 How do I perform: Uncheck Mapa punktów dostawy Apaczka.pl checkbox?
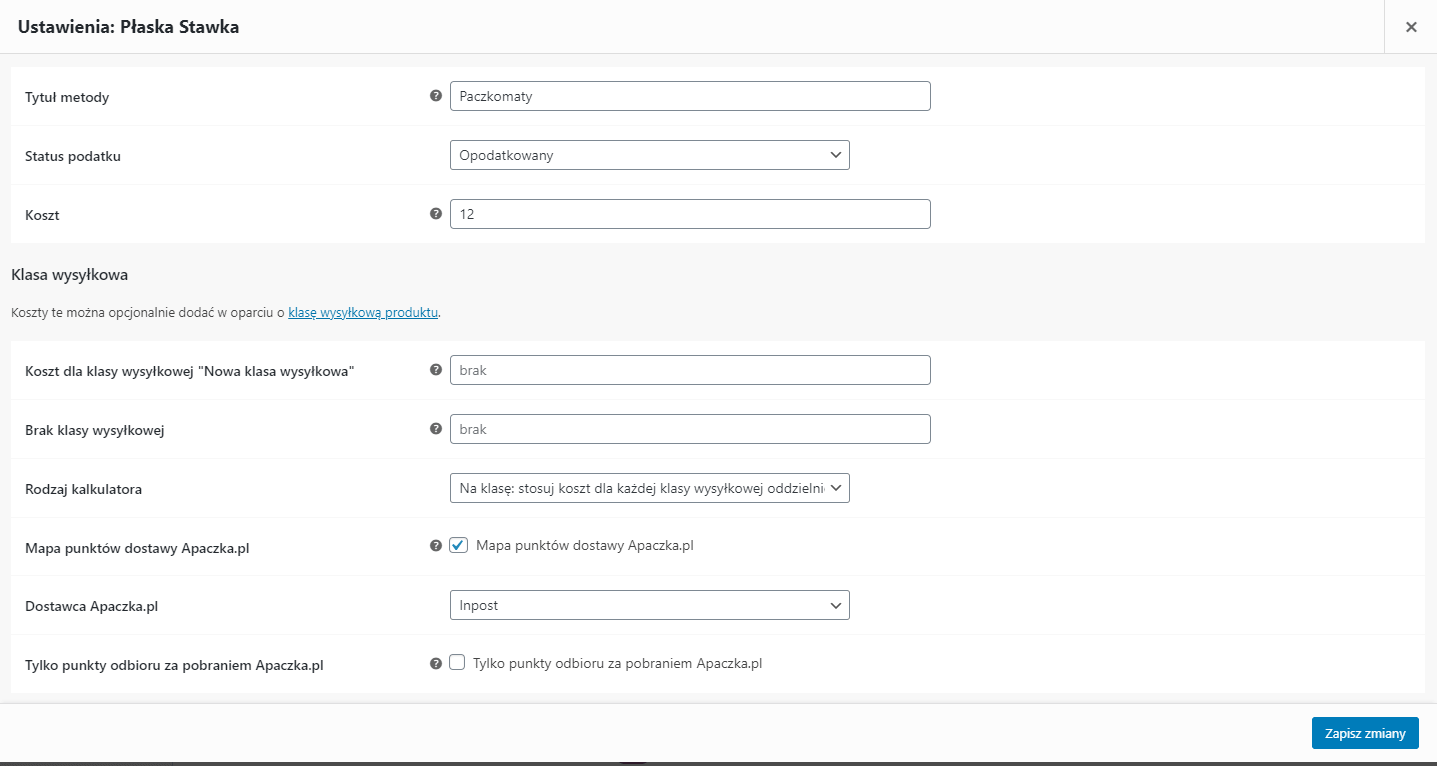coord(458,546)
